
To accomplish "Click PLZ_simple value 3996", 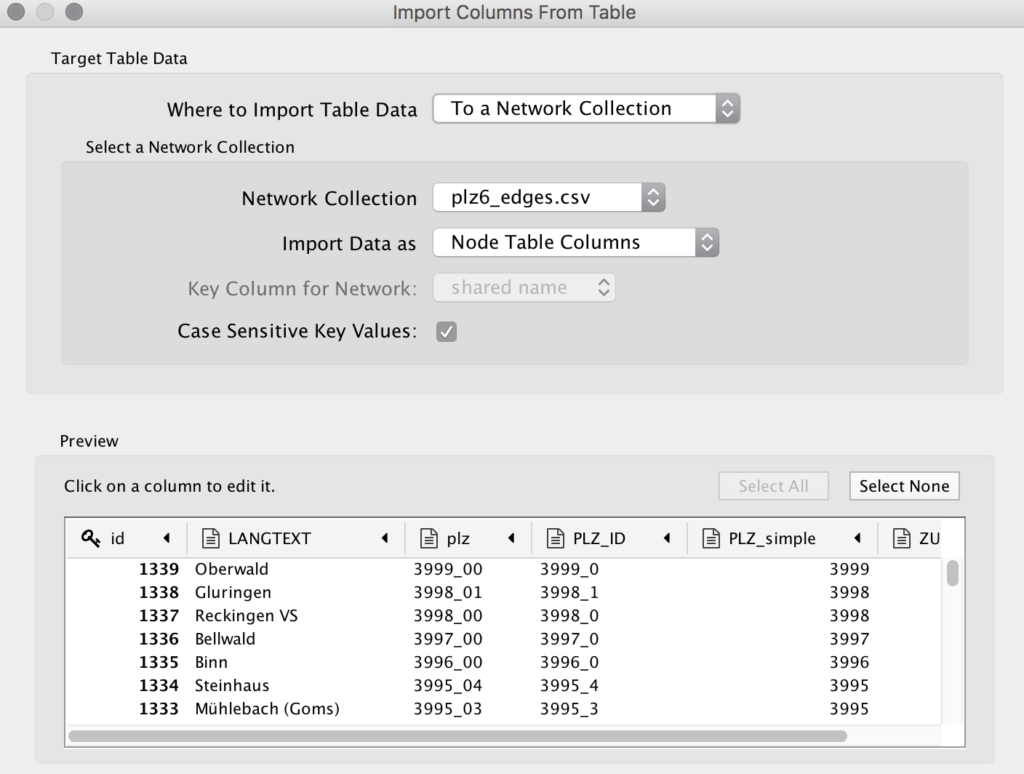I will point(850,662).
